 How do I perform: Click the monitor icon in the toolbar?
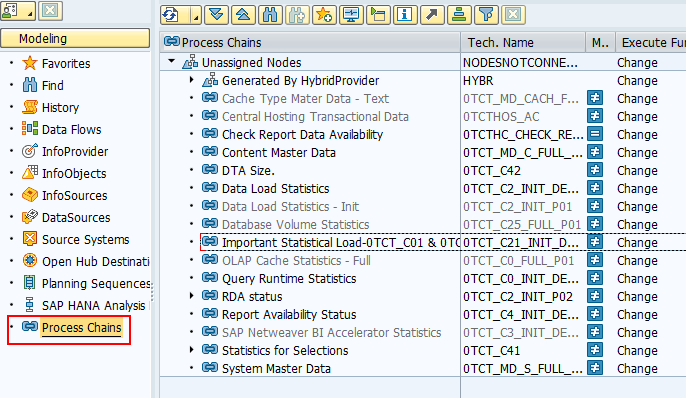click(351, 15)
